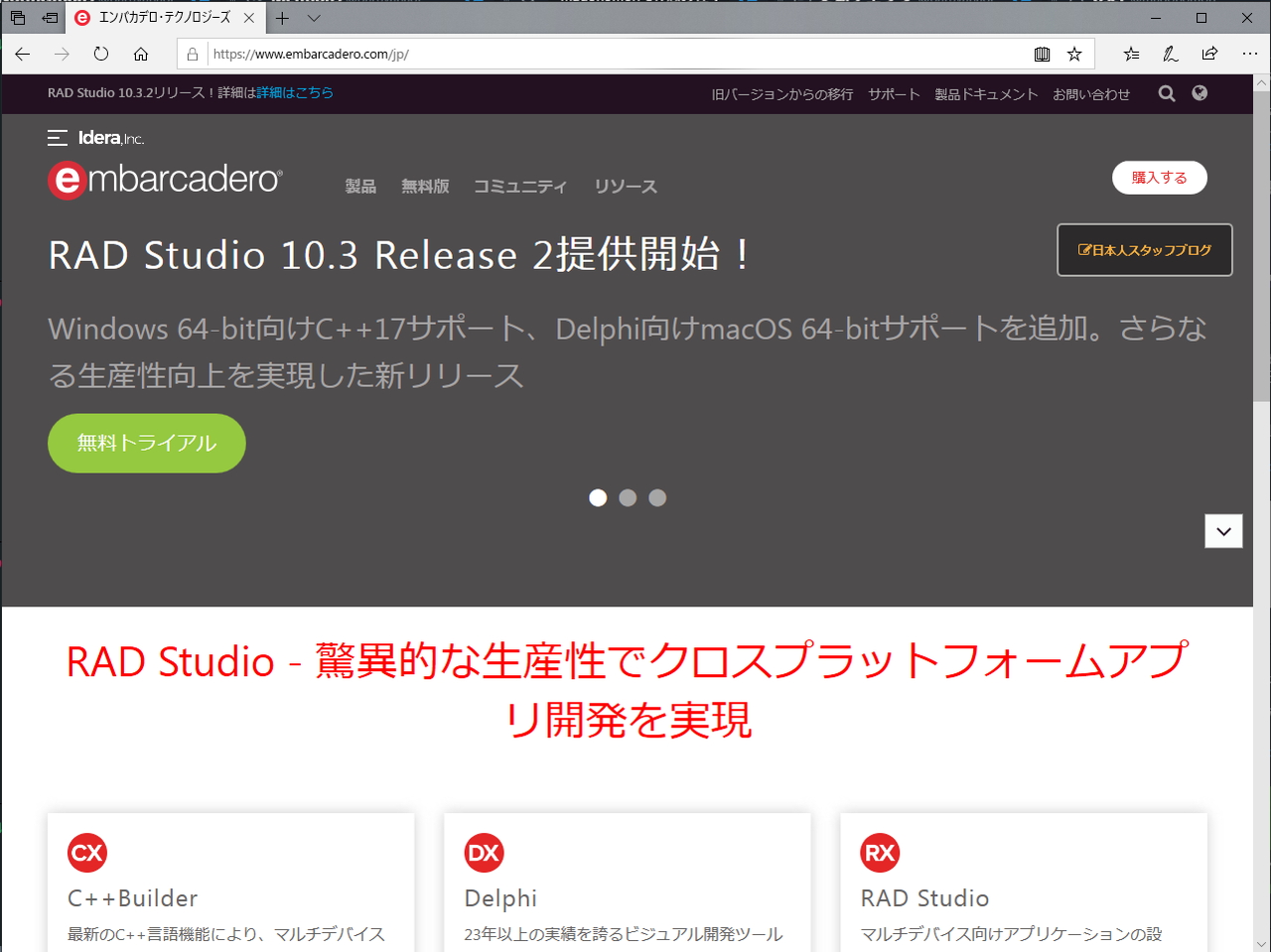1271x952 pixels.
Task: Open the tab list chevron
Action: coord(314,18)
